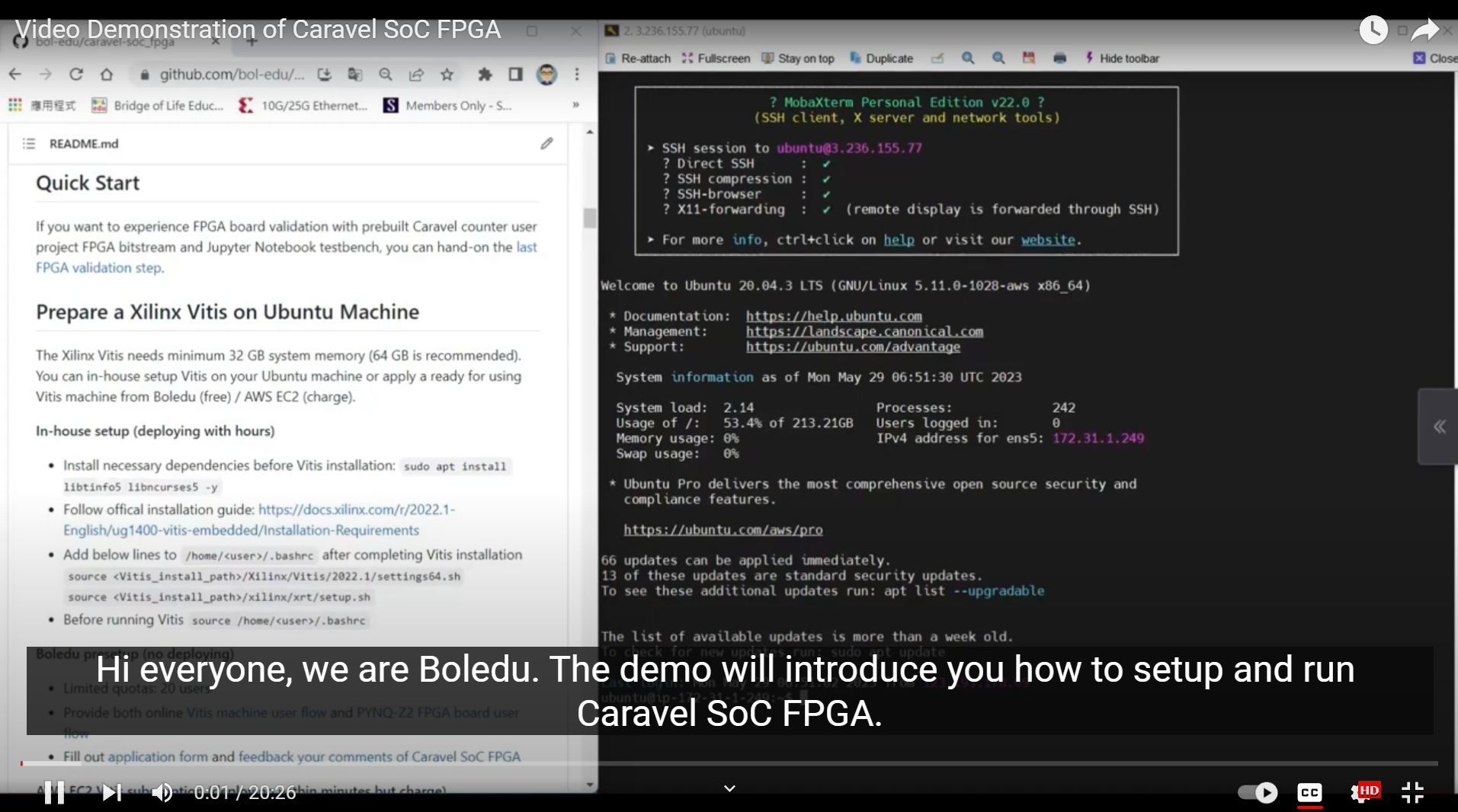Open the print icon on the terminal toolbar
The height and width of the screenshot is (812, 1458).
[1059, 58]
